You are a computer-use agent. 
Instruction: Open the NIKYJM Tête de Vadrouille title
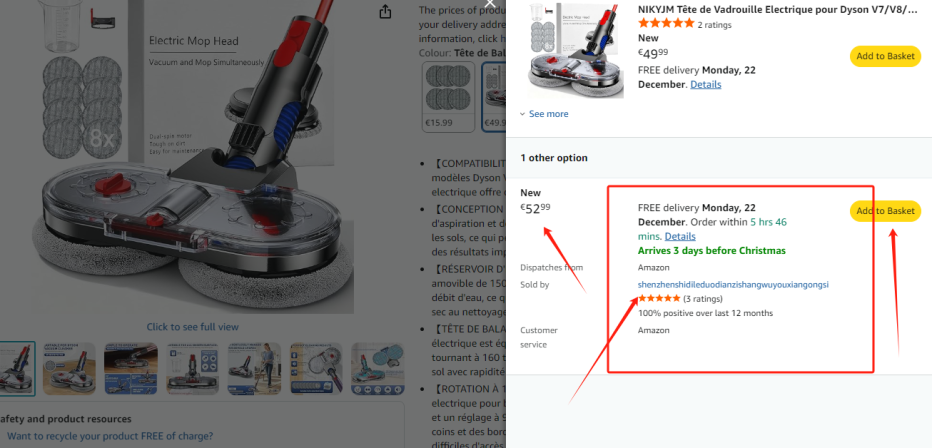tap(777, 10)
